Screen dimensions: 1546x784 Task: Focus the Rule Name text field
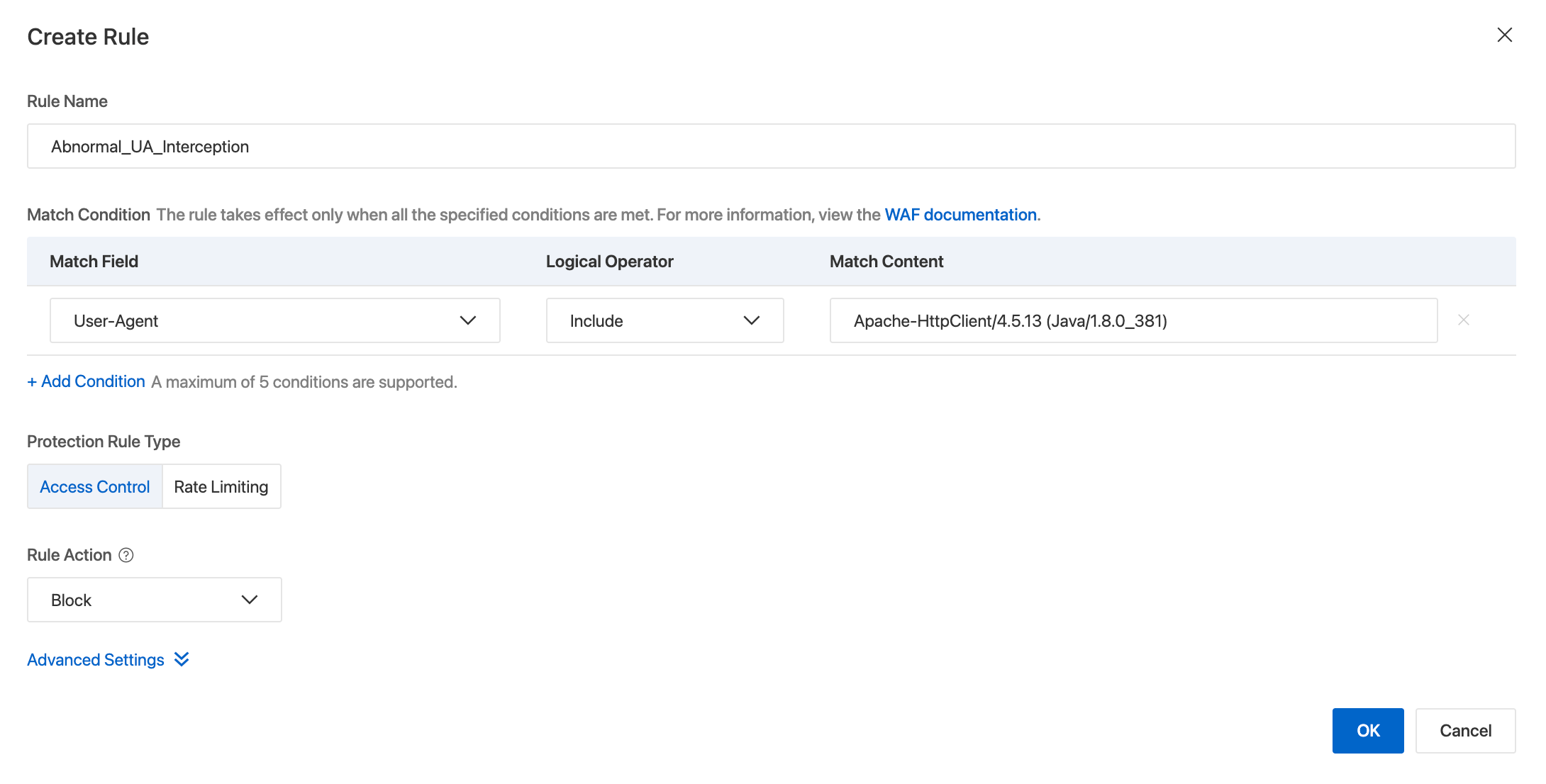click(x=771, y=147)
